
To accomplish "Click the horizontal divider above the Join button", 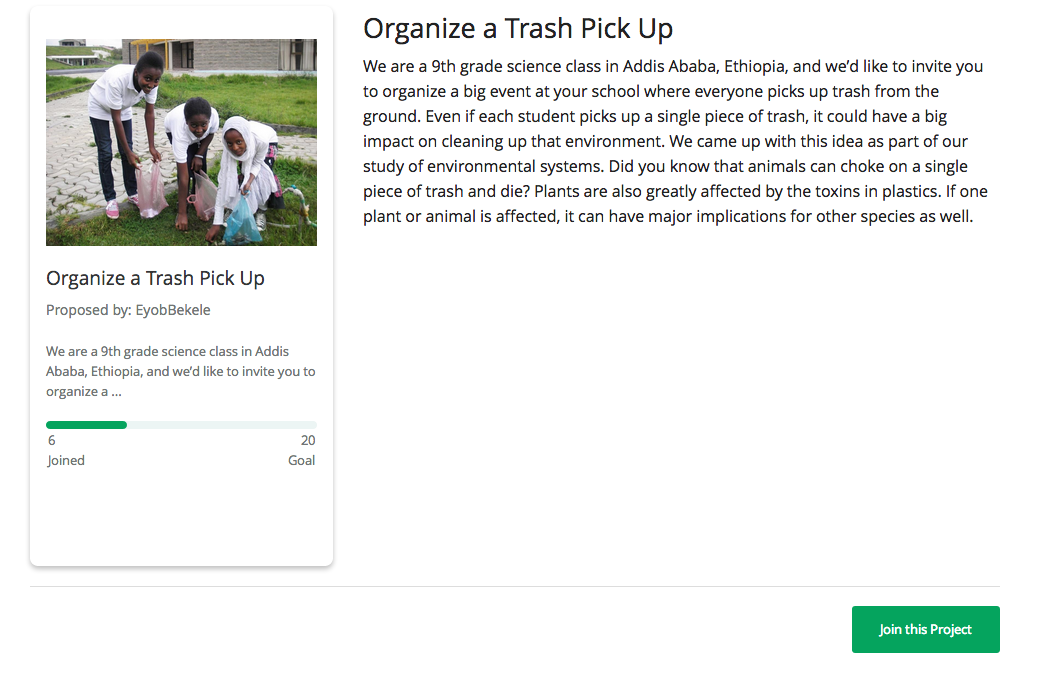I will tap(515, 586).
